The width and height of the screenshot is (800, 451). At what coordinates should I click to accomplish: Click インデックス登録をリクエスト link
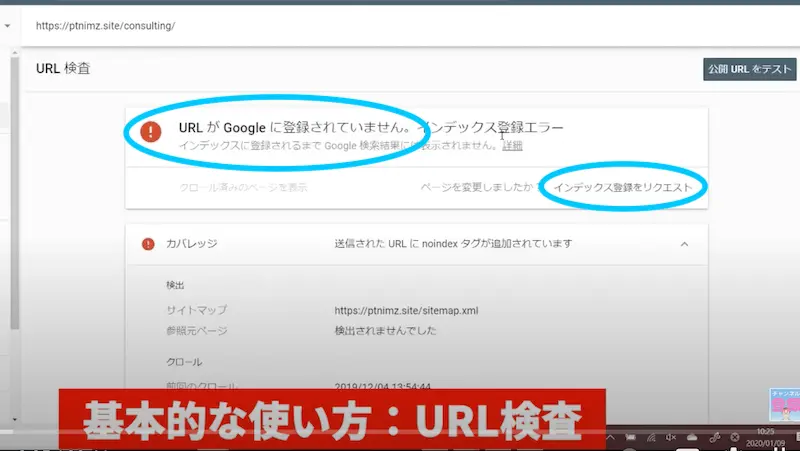[622, 187]
